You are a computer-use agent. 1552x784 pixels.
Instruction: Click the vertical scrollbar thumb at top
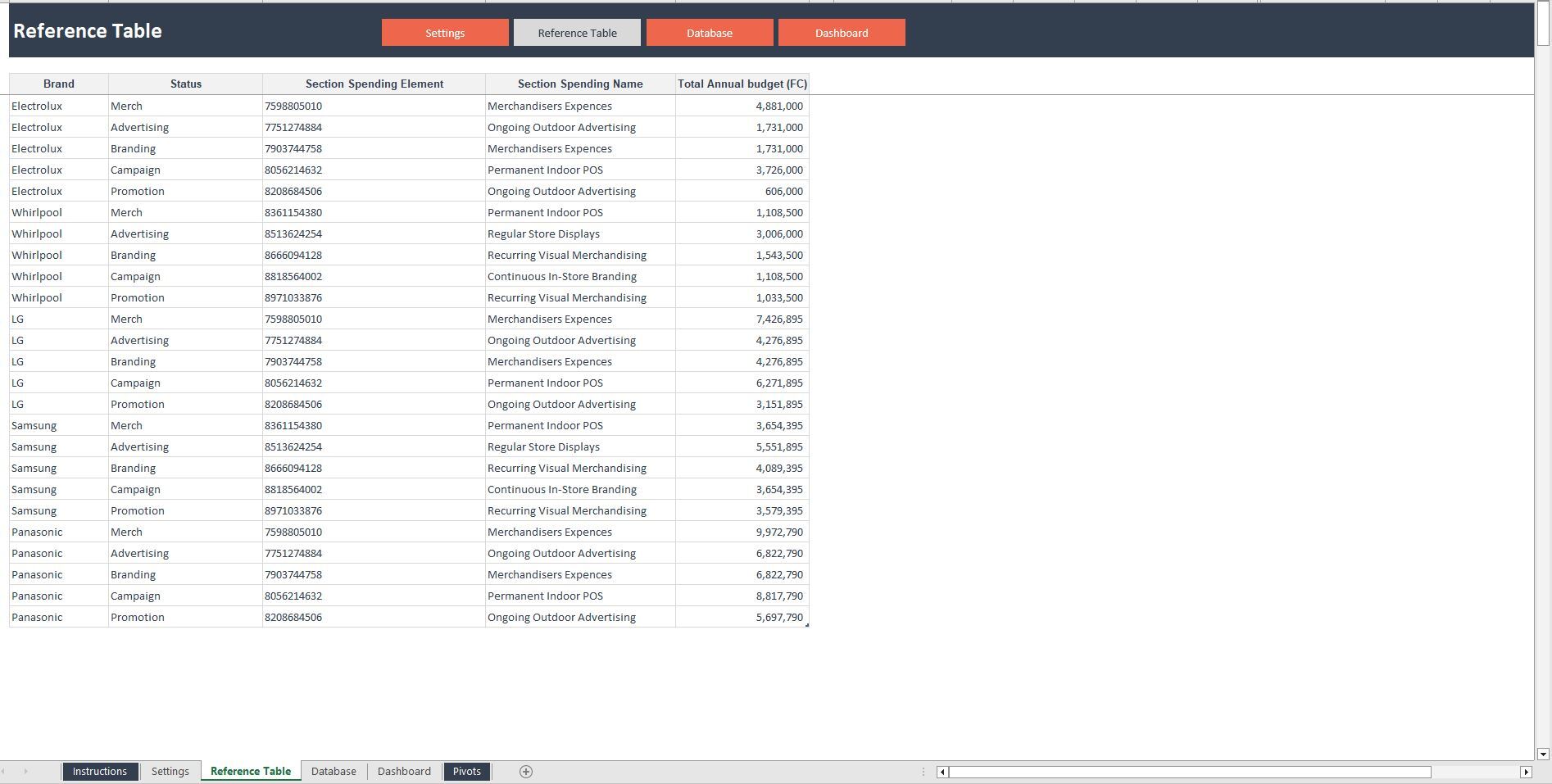1543,24
